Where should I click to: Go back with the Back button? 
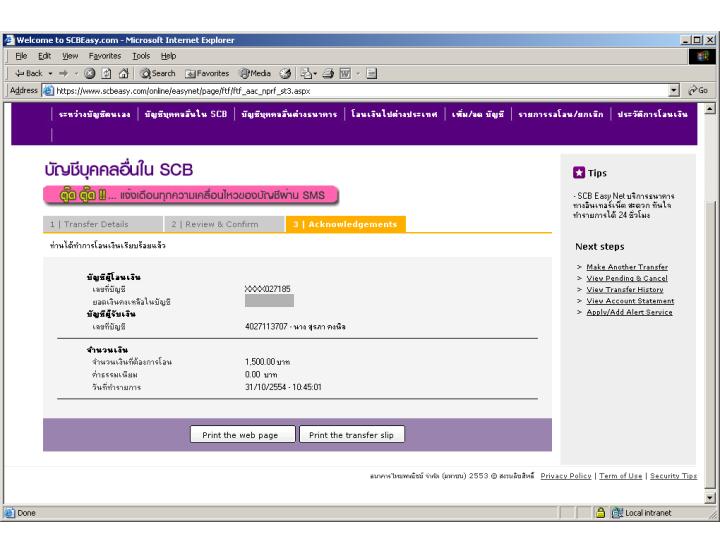28,73
